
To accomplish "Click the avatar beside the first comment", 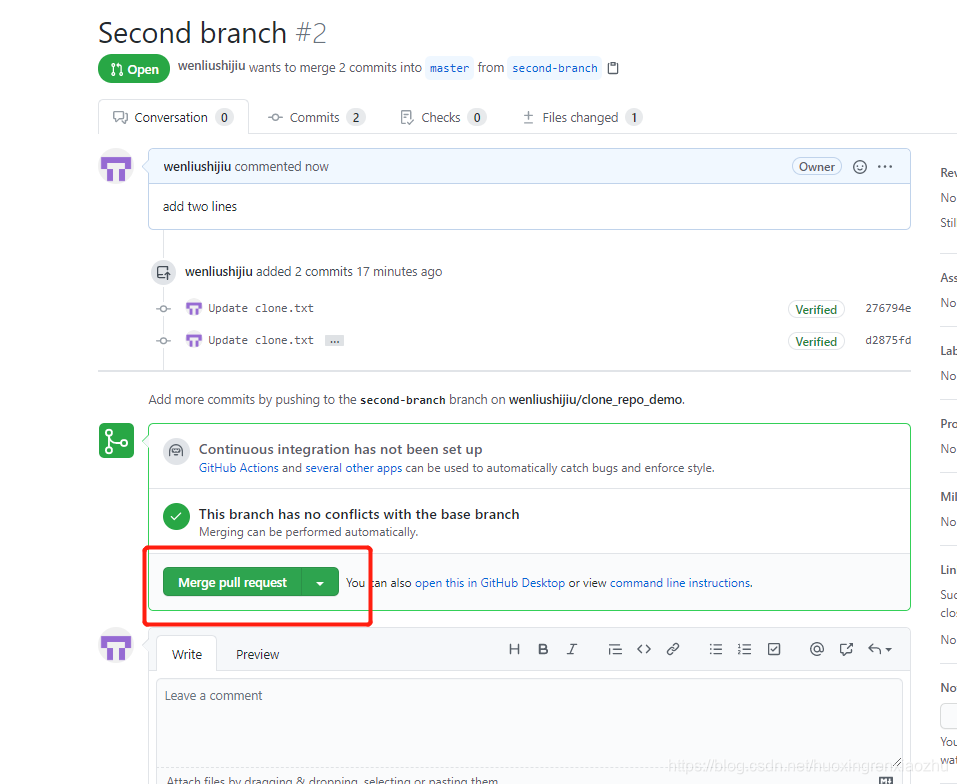I will pyautogui.click(x=116, y=167).
